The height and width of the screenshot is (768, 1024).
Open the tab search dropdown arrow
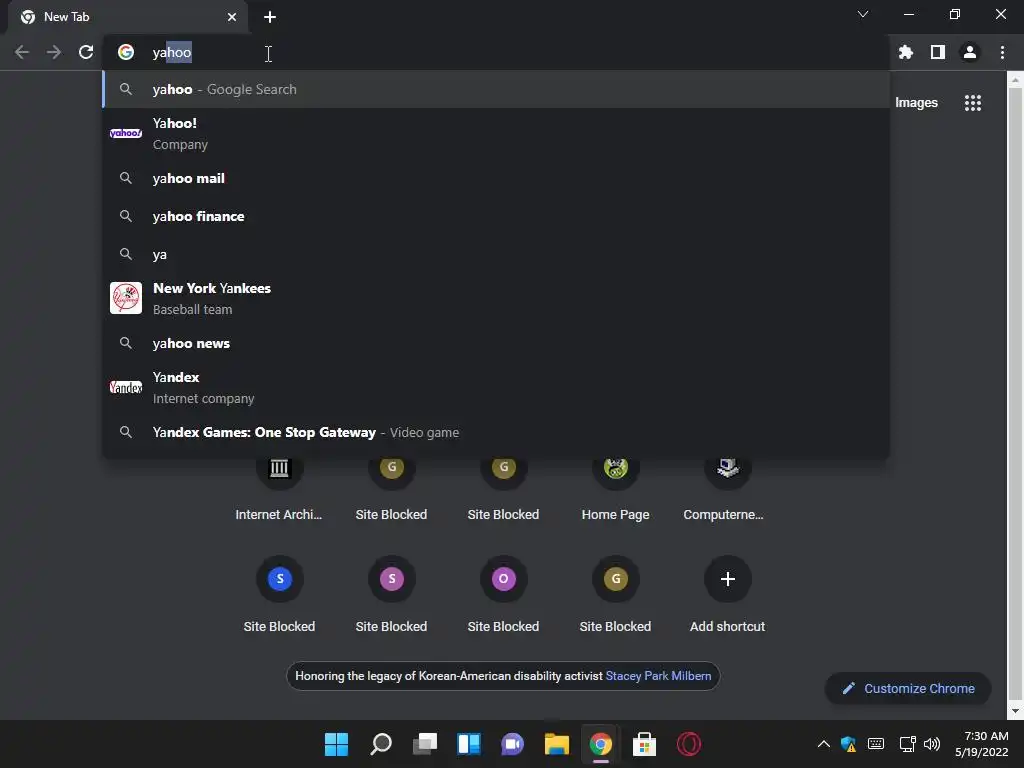tap(863, 14)
